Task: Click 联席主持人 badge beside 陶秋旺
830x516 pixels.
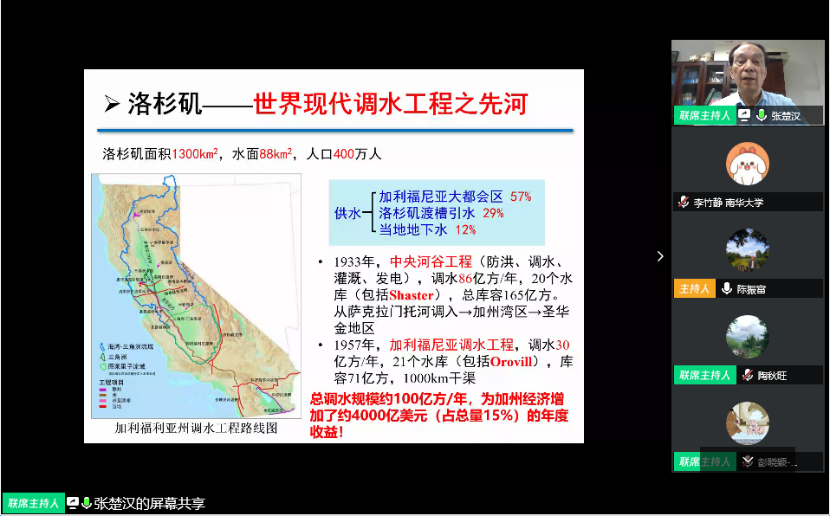Action: (703, 375)
